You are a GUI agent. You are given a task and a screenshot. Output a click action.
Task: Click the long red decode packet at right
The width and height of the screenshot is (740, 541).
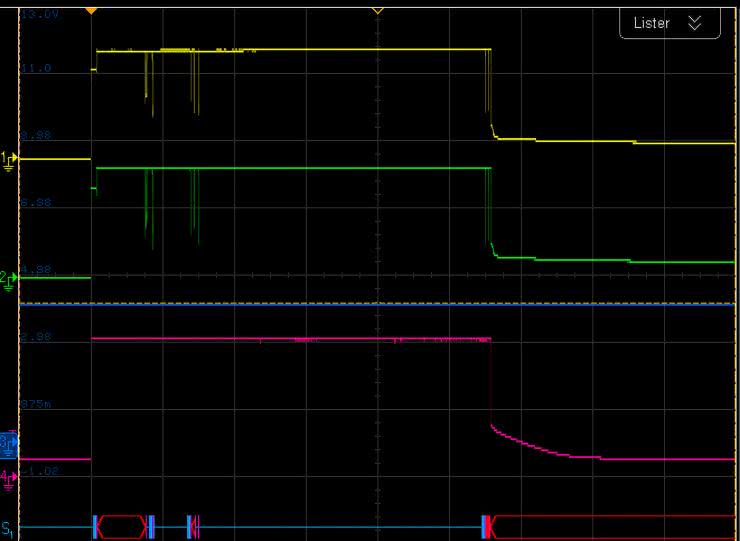coord(610,526)
